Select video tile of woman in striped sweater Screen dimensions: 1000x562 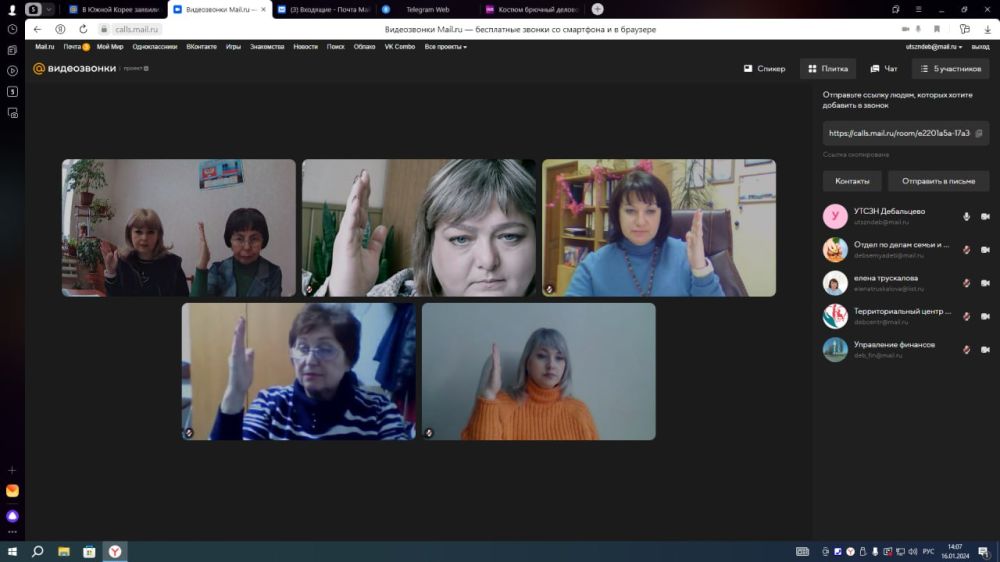[x=298, y=371]
